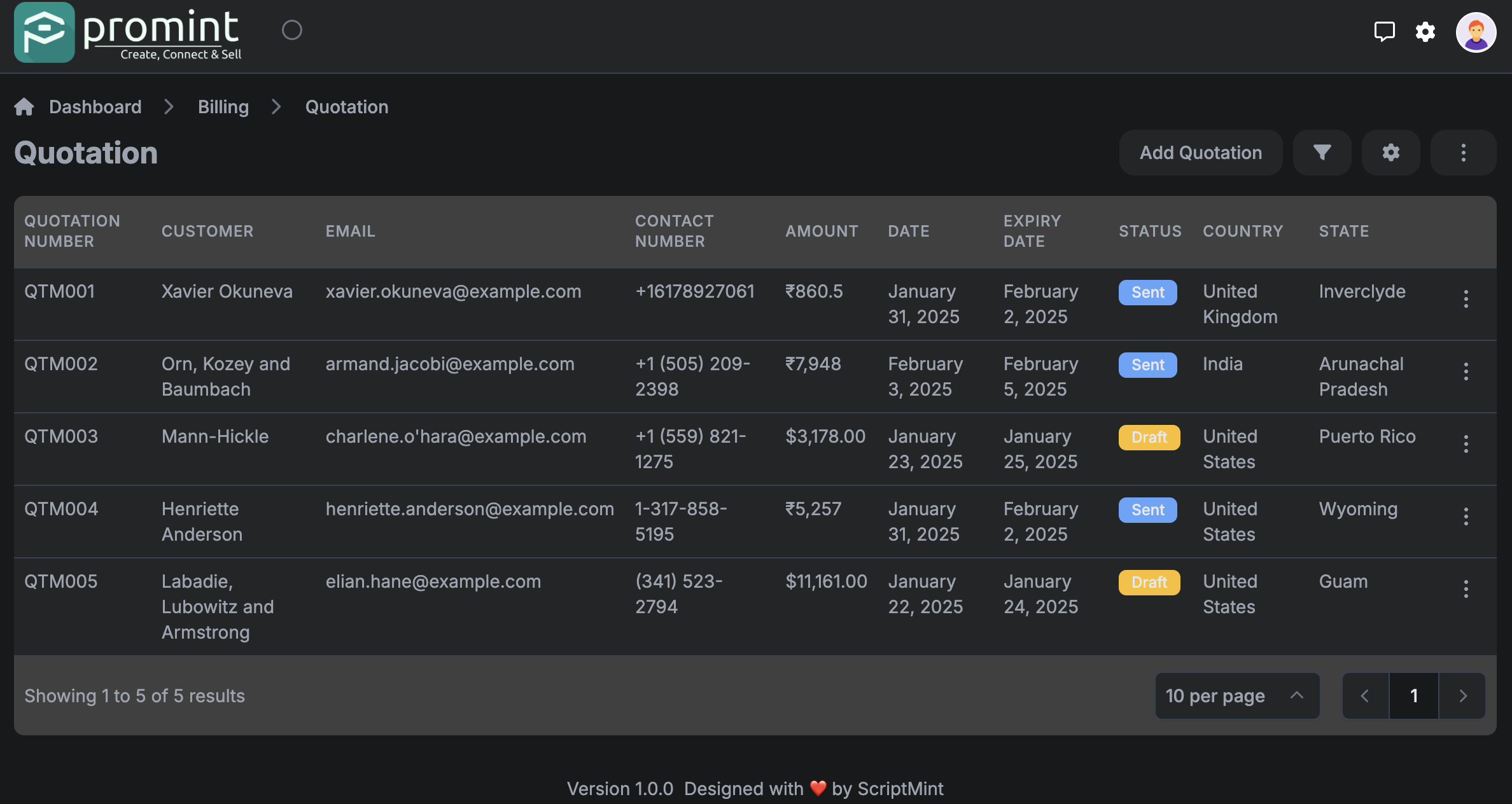Image resolution: width=1512 pixels, height=804 pixels.
Task: Expand the 10 per page dropdown
Action: (1237, 696)
